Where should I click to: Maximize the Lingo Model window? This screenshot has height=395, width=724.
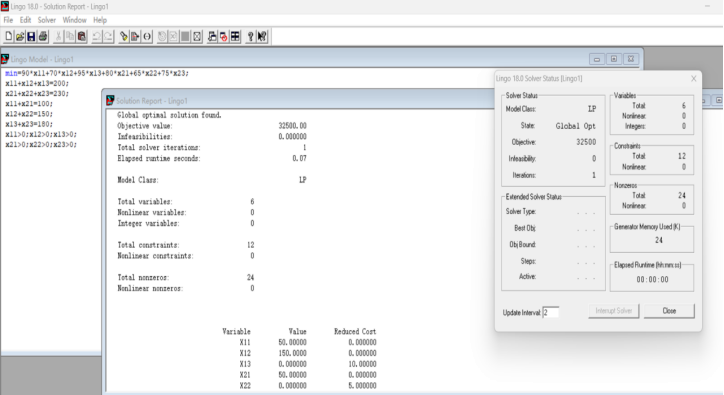[614, 59]
